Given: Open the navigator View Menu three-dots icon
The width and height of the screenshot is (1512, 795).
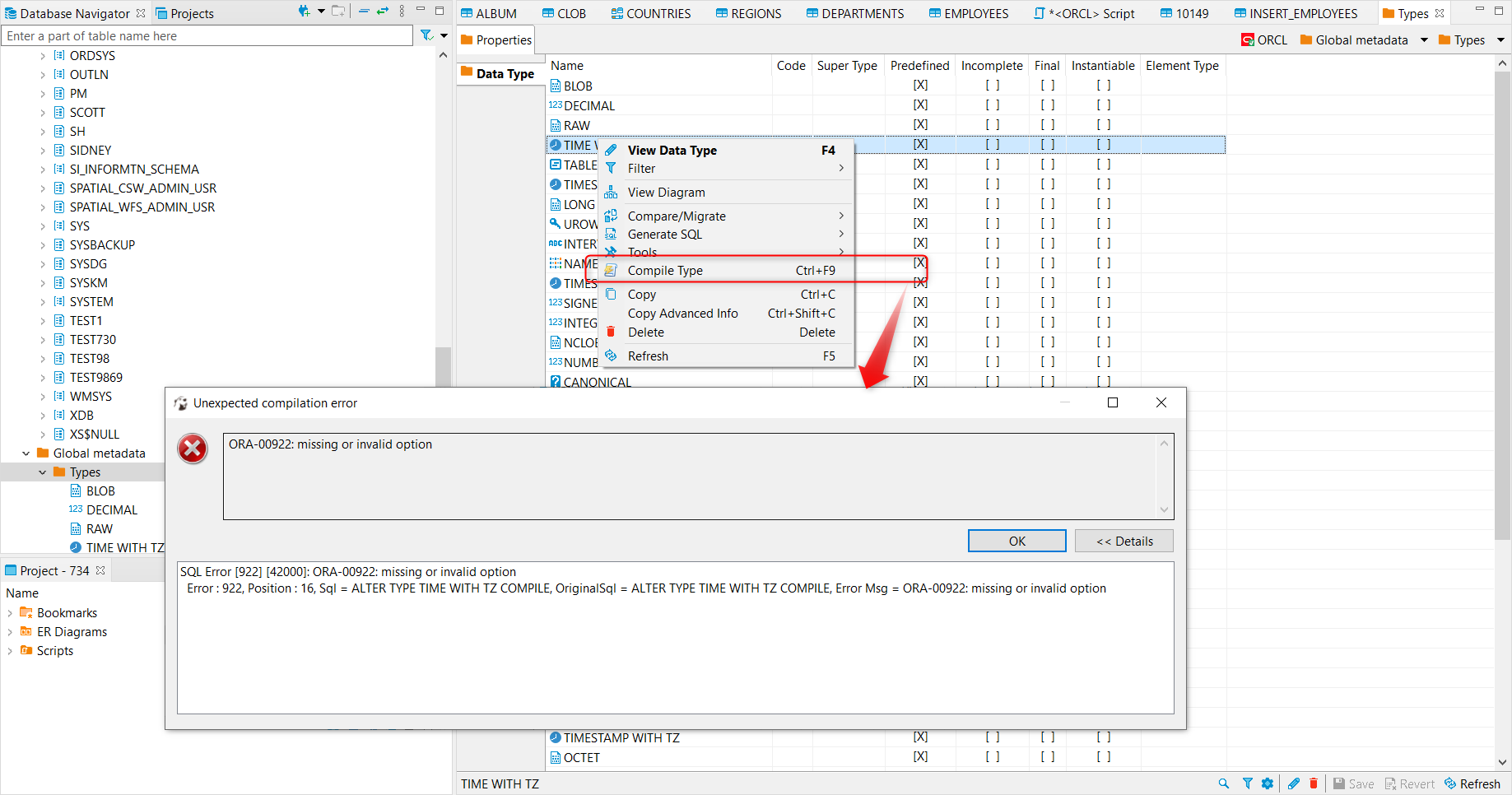Looking at the screenshot, I should click(x=402, y=12).
